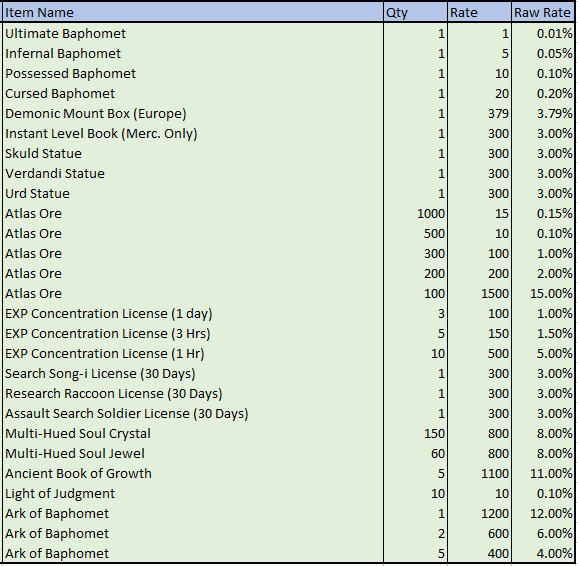Click the 1100 rate value cell
Image resolution: width=578 pixels, height=566 pixels.
pos(479,473)
